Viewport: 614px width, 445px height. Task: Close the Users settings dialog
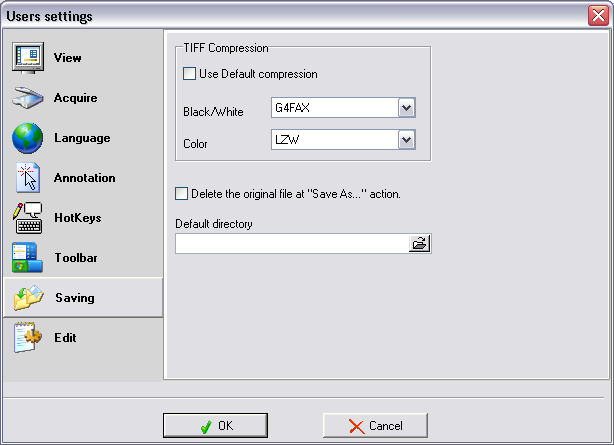pos(598,16)
